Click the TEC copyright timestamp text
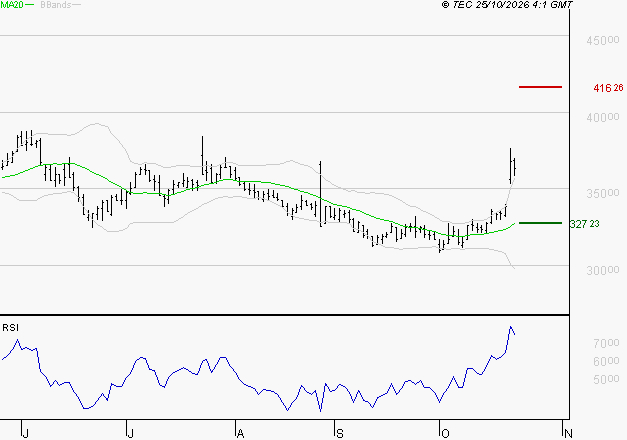The height and width of the screenshot is (440, 627). pyautogui.click(x=507, y=5)
